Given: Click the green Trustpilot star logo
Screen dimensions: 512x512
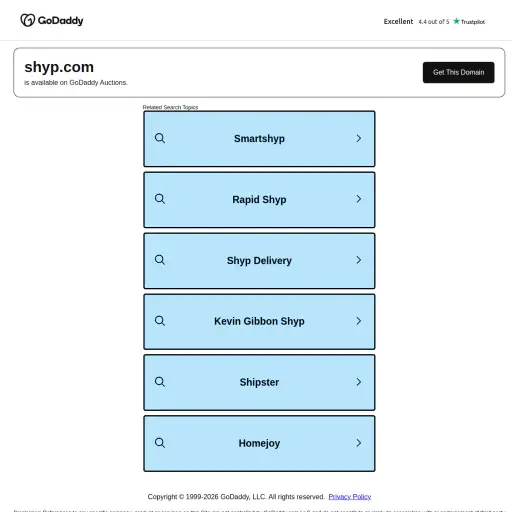Looking at the screenshot, I should [x=456, y=21].
